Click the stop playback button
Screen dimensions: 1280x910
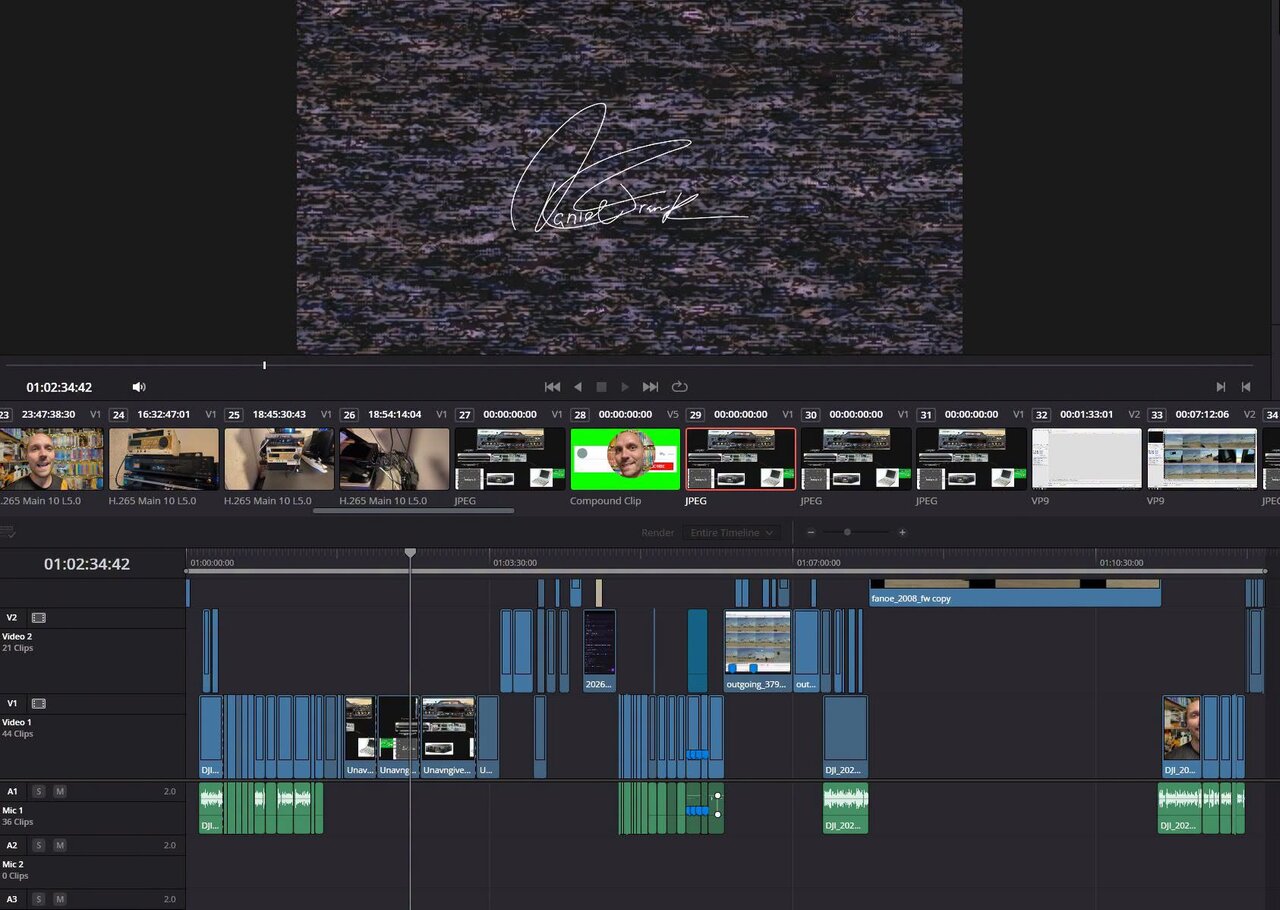tap(601, 387)
